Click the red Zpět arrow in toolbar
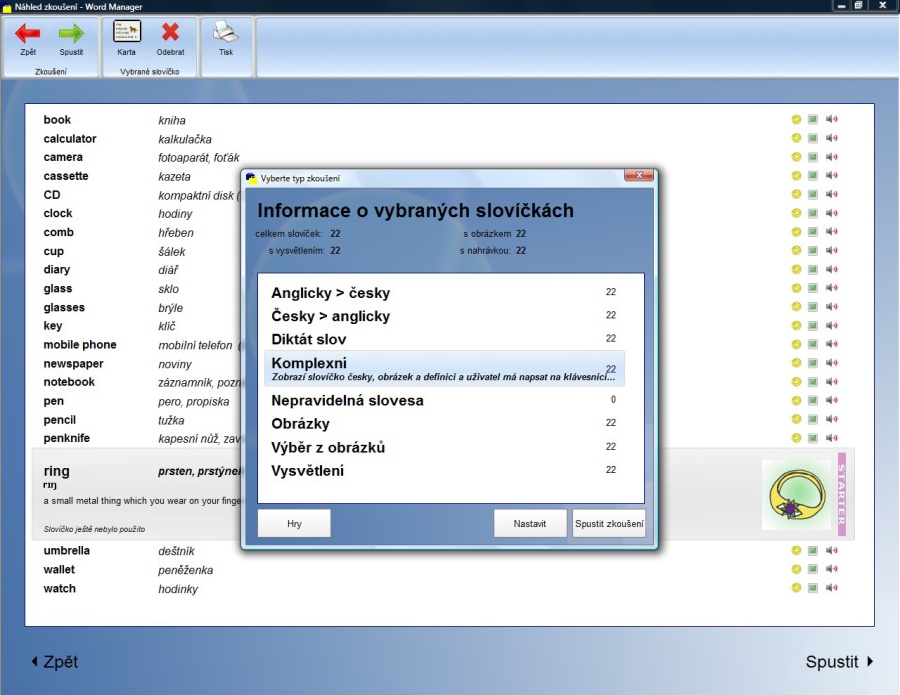The height and width of the screenshot is (695, 900). (x=28, y=34)
